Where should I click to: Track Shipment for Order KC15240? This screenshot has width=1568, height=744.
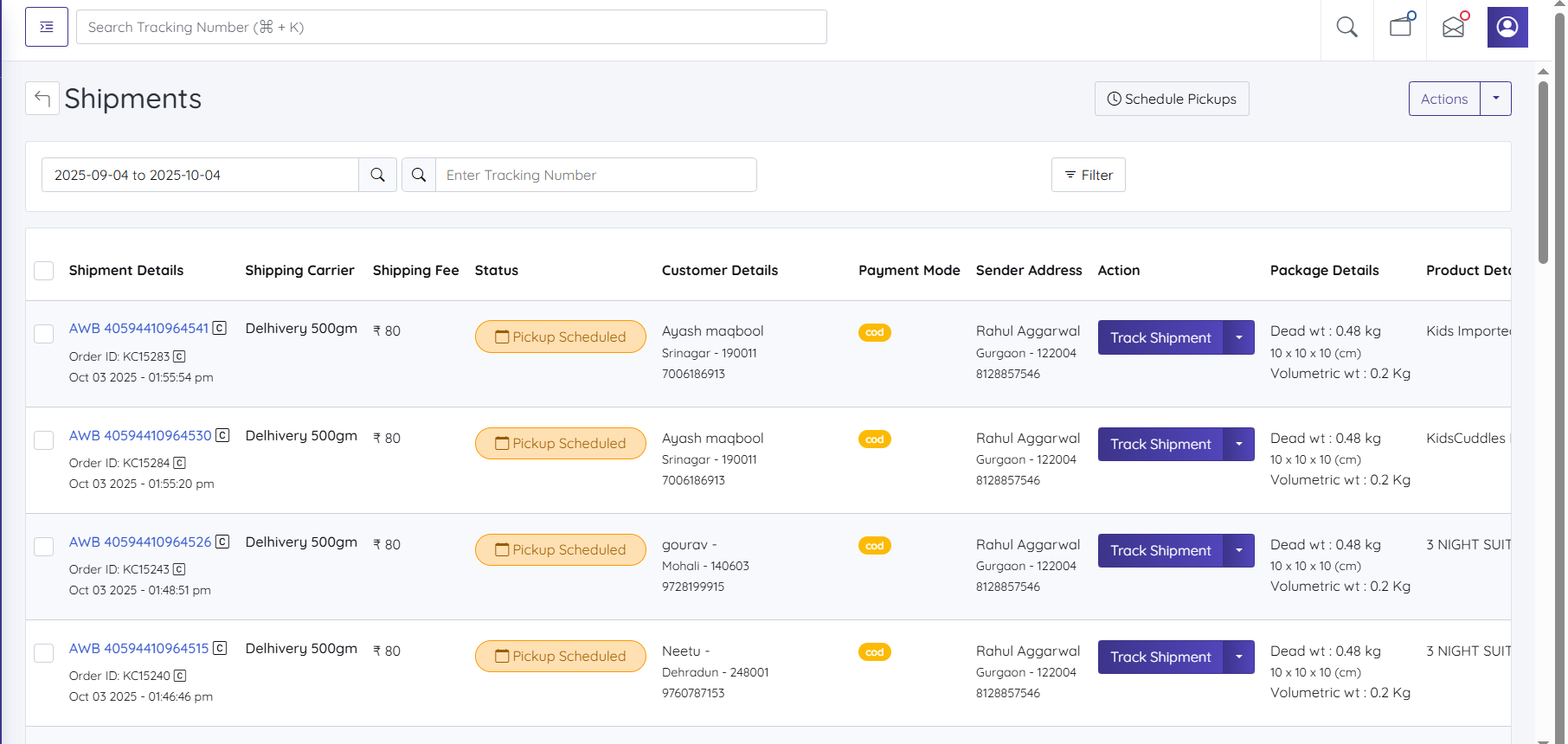coord(1160,657)
